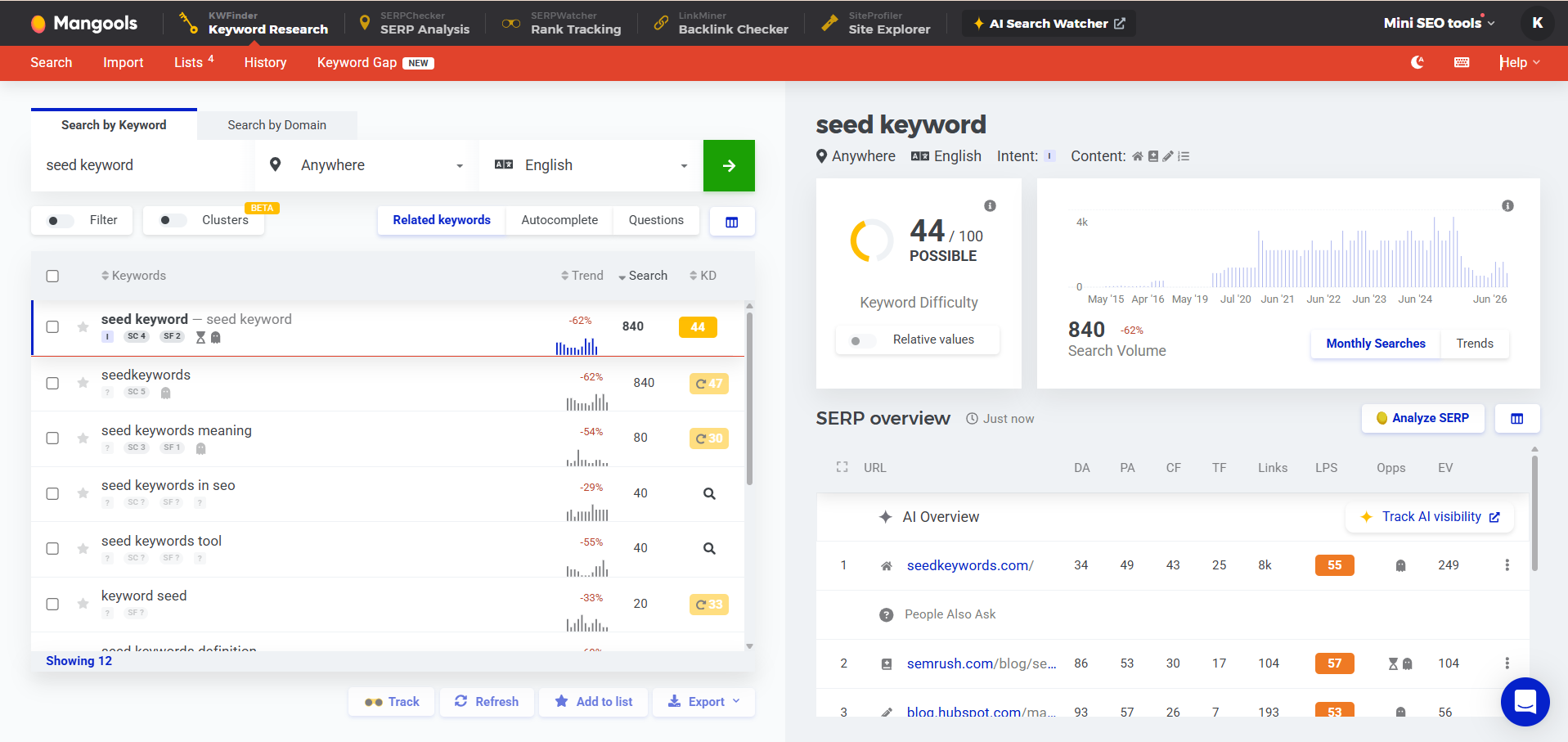Open the Import menu item
Image resolution: width=1568 pixels, height=742 pixels.
coord(123,62)
